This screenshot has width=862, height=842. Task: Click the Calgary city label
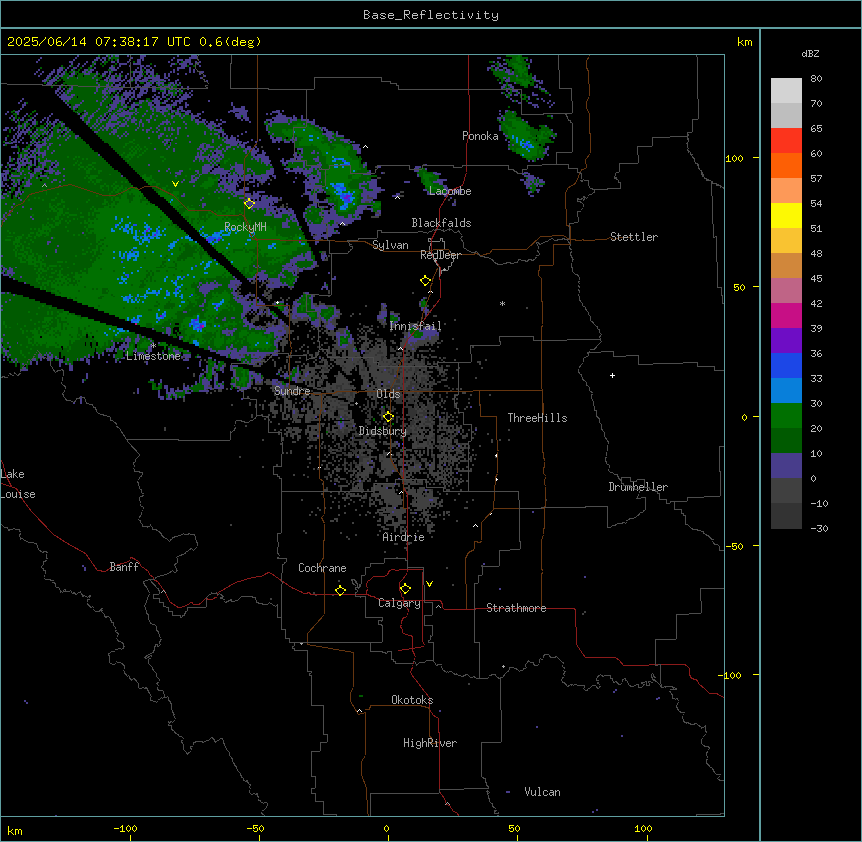(x=399, y=603)
